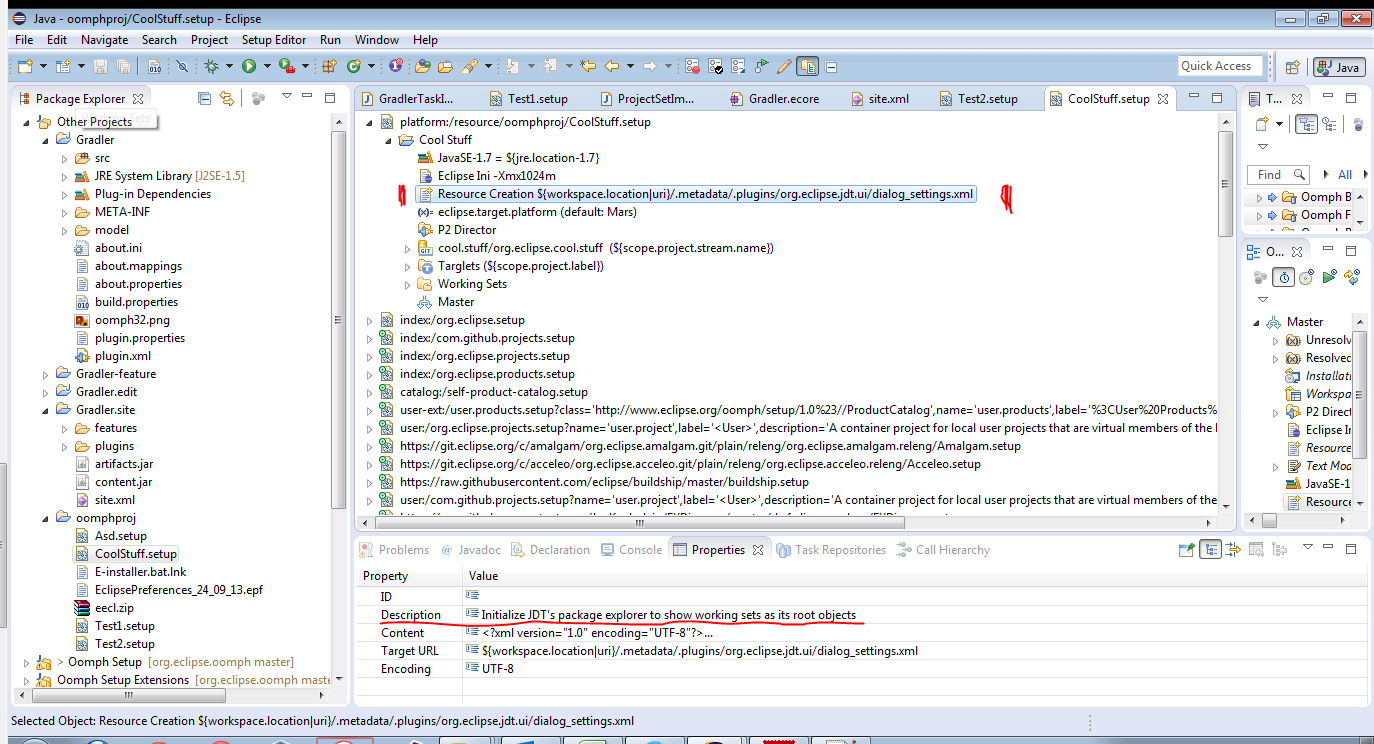
Task: Click Collapse All in Package Explorer
Action: click(204, 98)
